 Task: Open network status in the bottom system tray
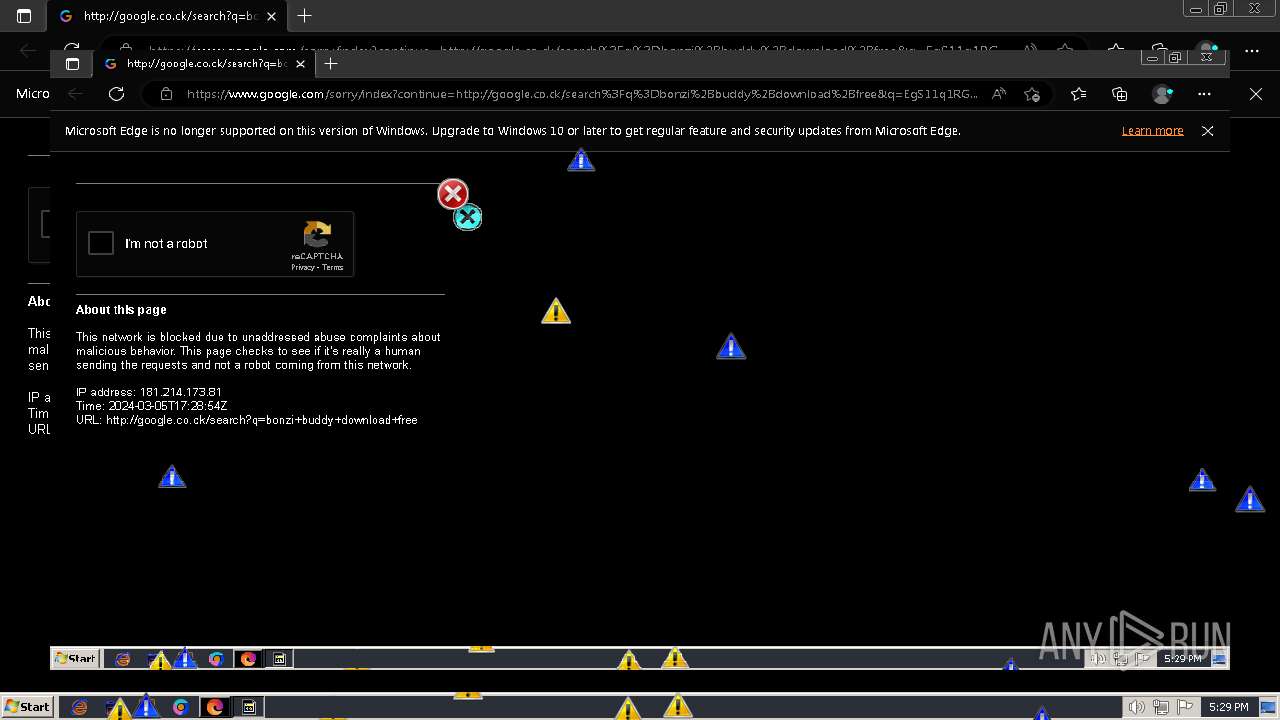click(1160, 707)
